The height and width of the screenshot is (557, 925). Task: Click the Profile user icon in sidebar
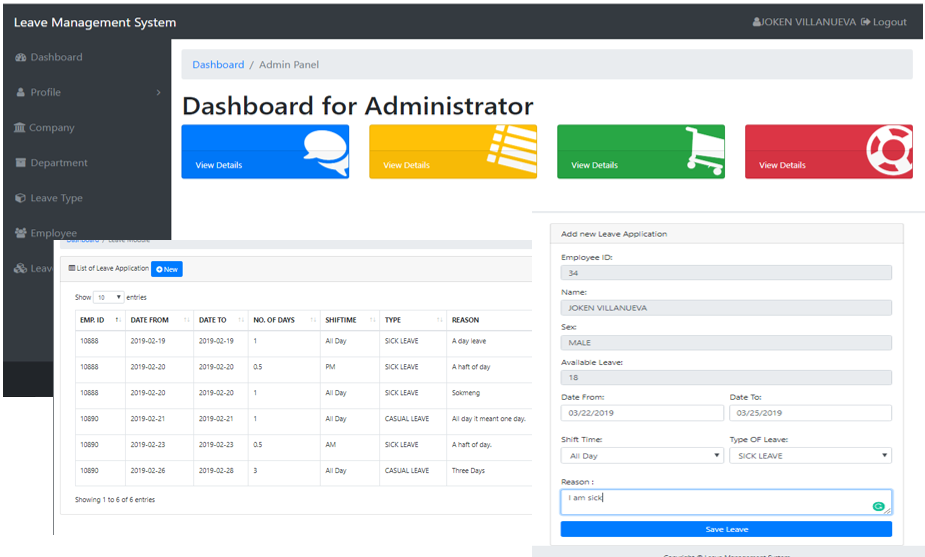21,92
